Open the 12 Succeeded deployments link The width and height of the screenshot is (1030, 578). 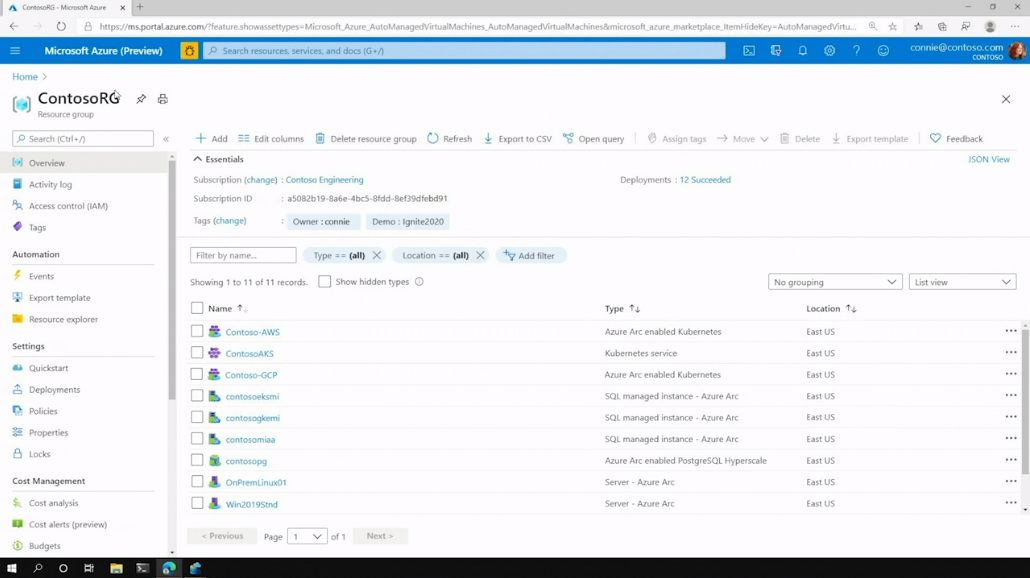[x=704, y=180]
